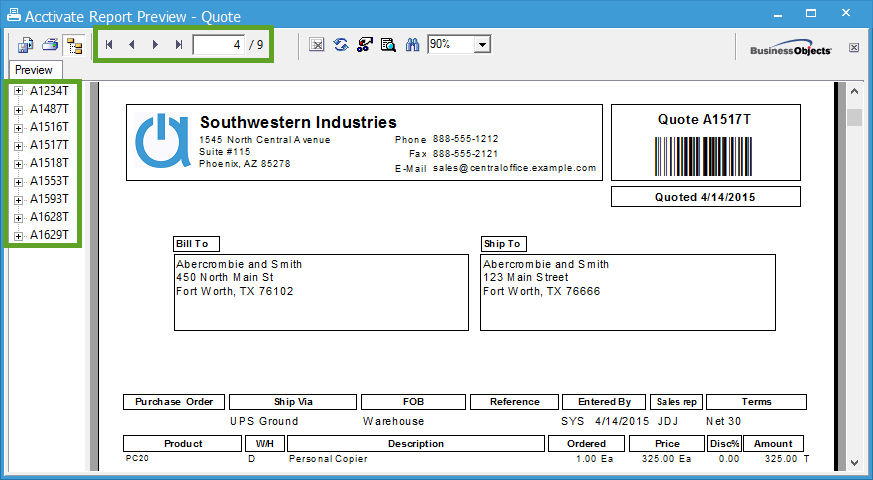The height and width of the screenshot is (480, 873).
Task: Click the Quoted 4/14/2015 date box
Action: pos(705,197)
